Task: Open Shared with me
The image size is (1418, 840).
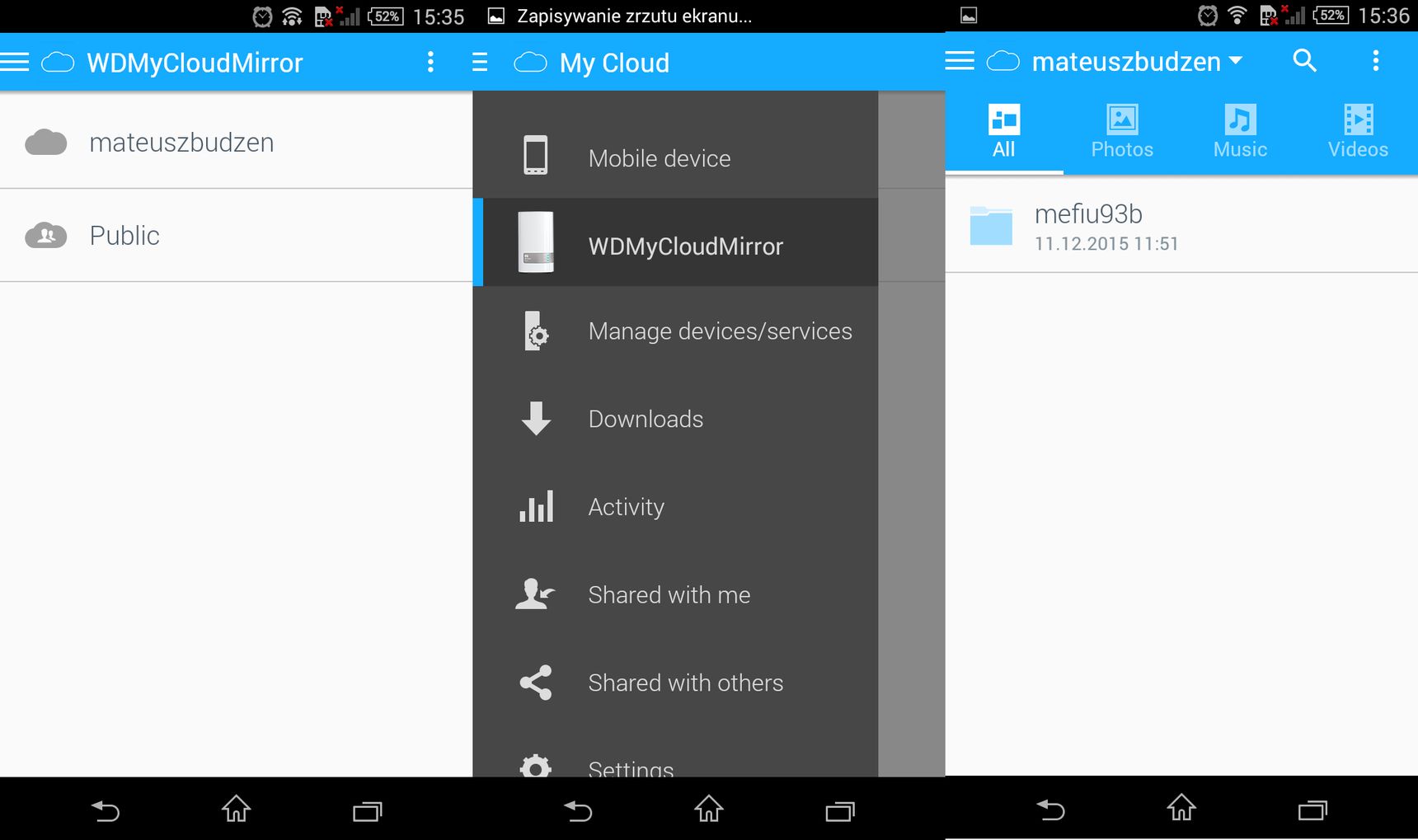Action: pyautogui.click(x=675, y=594)
